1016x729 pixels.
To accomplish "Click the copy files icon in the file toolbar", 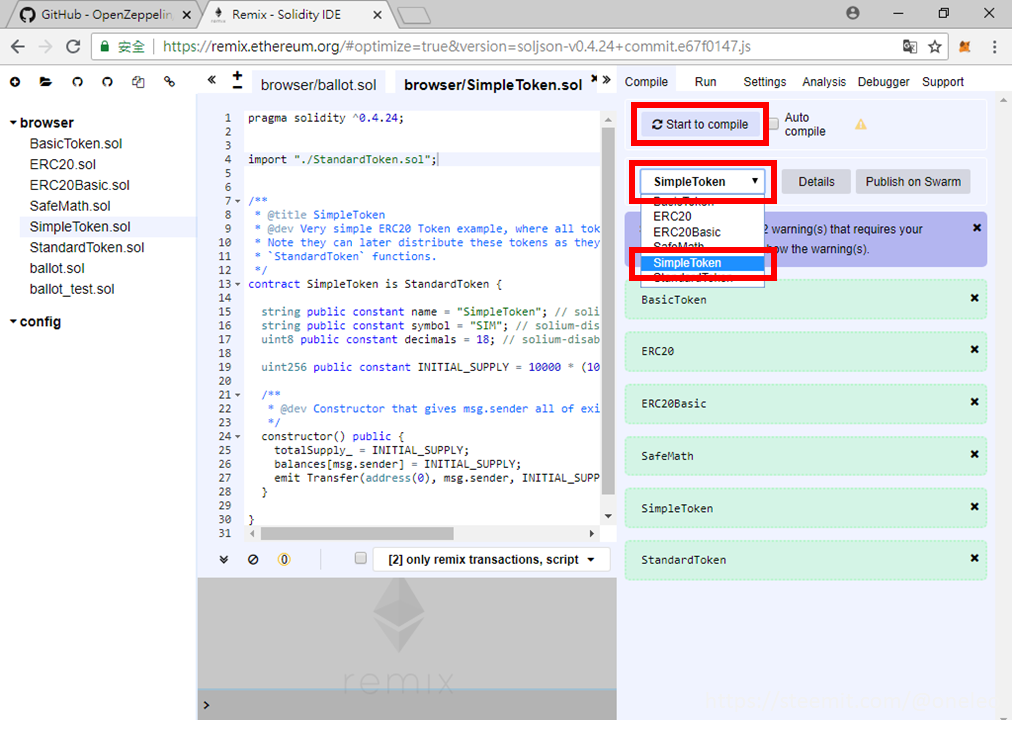I will [x=138, y=82].
